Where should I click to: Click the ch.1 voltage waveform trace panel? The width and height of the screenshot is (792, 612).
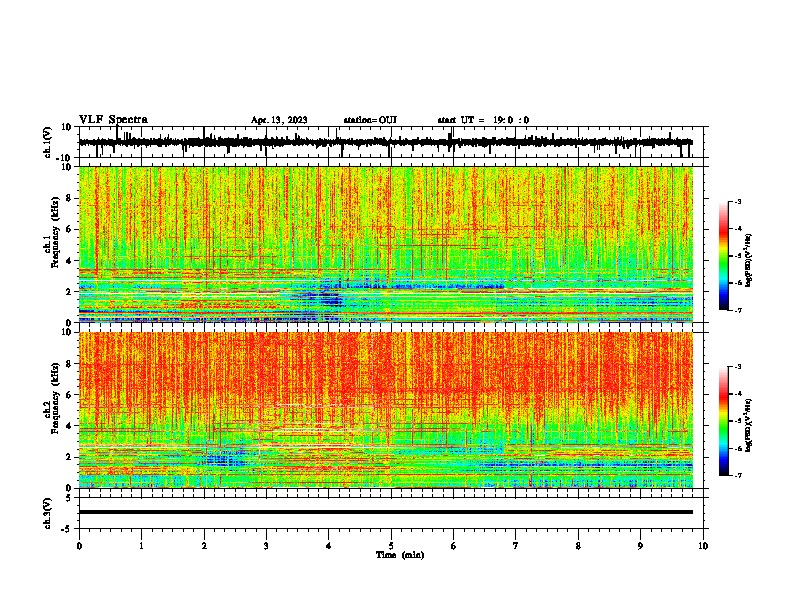[x=393, y=142]
